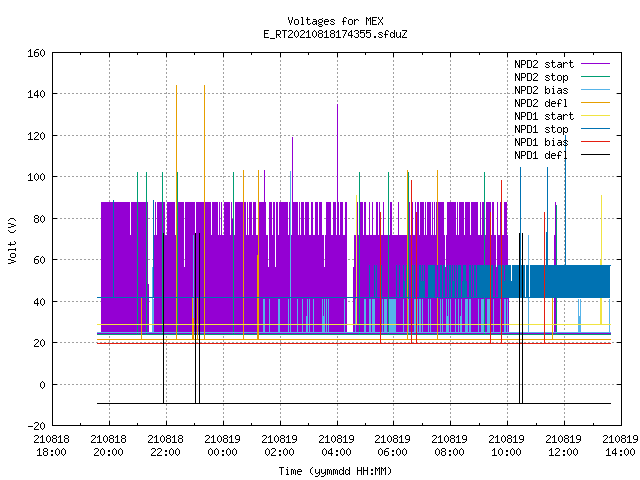
Task: Select the 'NPD2 stop' legend label
Action: pyautogui.click(x=541, y=77)
